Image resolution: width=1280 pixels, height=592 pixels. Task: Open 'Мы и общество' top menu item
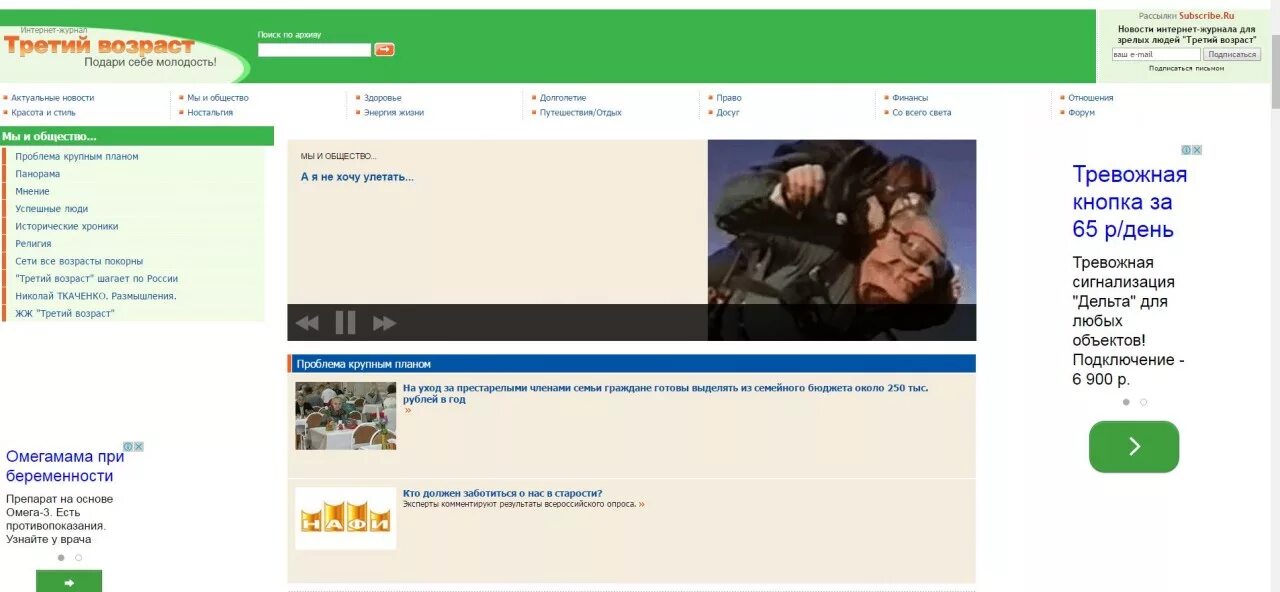click(218, 98)
